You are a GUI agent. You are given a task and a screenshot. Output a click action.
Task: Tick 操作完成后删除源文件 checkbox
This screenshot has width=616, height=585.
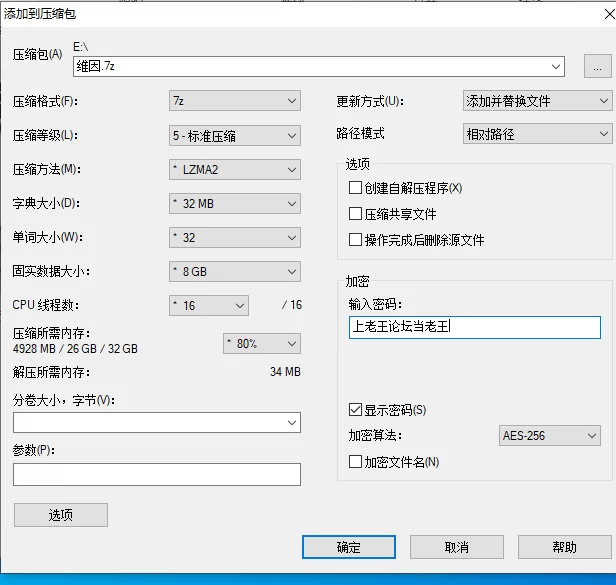click(x=355, y=240)
